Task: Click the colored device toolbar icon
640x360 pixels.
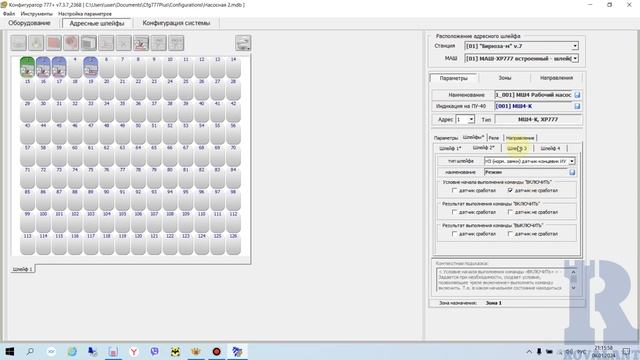Action: coord(141,43)
